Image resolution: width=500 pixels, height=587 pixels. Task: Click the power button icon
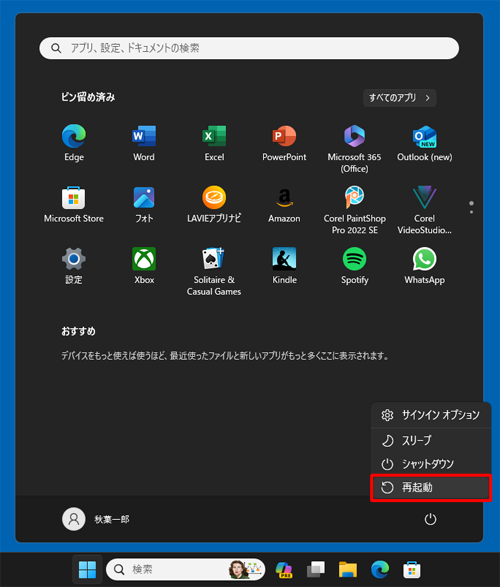[x=430, y=519]
